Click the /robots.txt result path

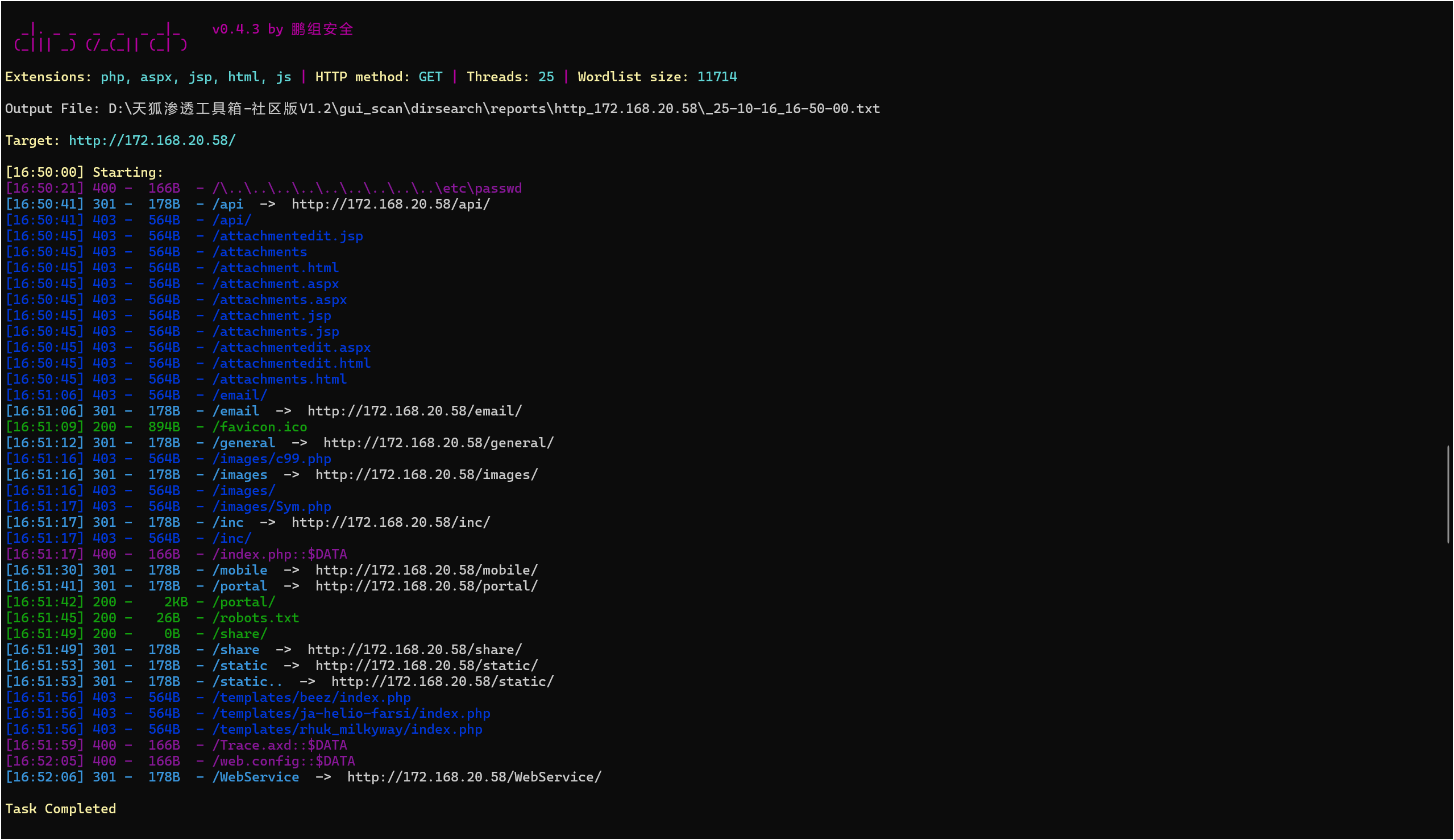click(x=256, y=618)
